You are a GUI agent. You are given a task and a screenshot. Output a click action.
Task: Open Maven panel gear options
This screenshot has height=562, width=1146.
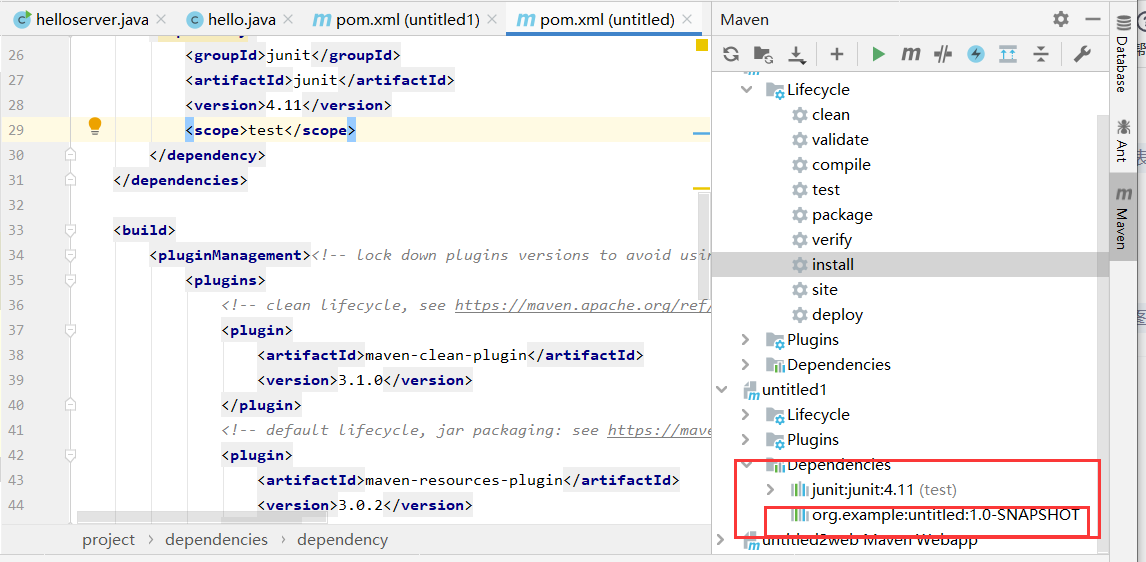pyautogui.click(x=1061, y=20)
